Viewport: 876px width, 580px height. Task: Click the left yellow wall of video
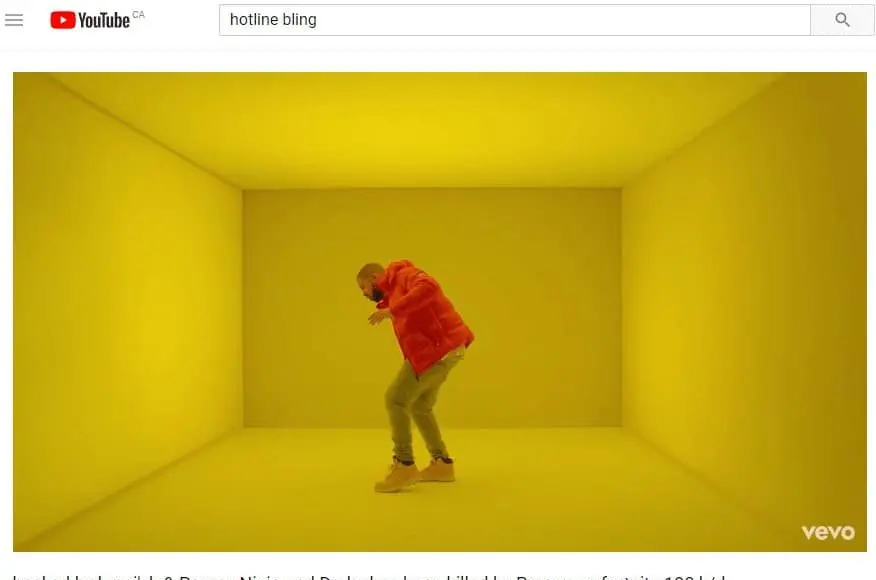coord(127,313)
